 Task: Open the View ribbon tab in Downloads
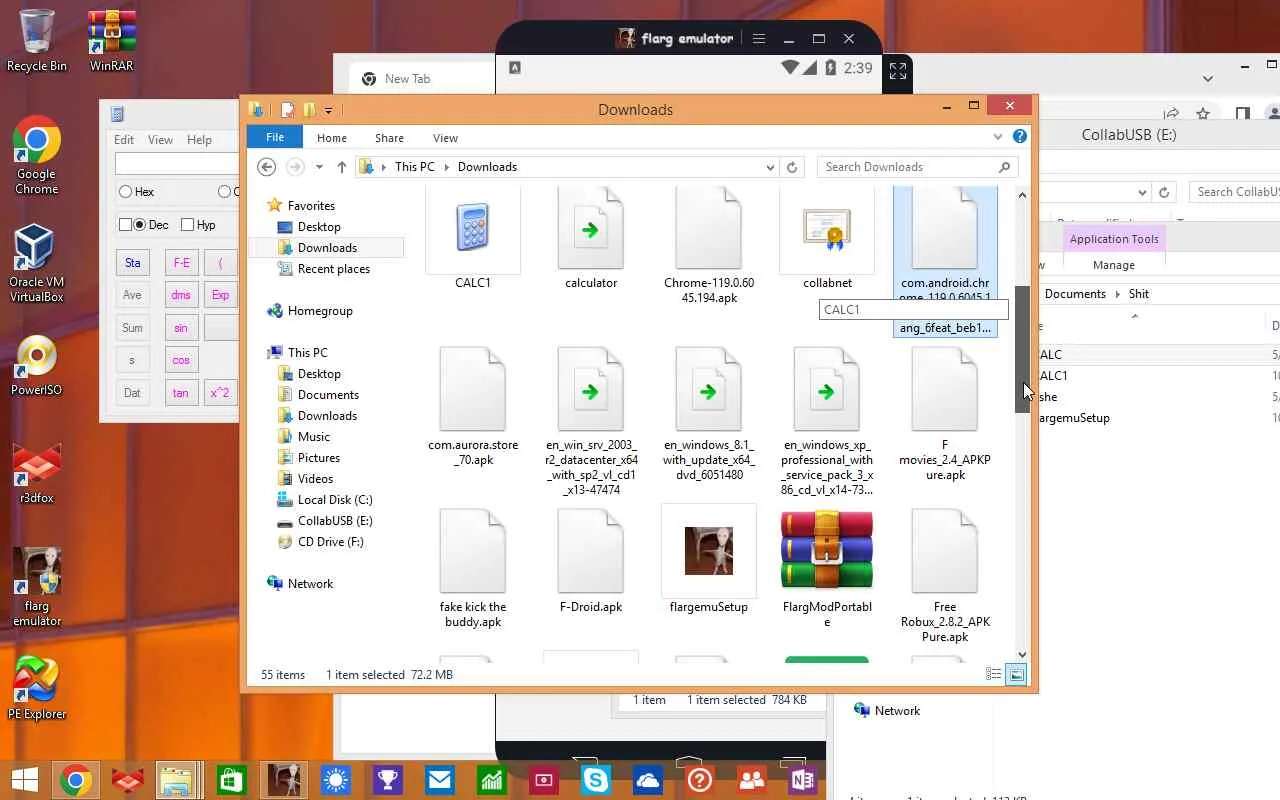(445, 138)
